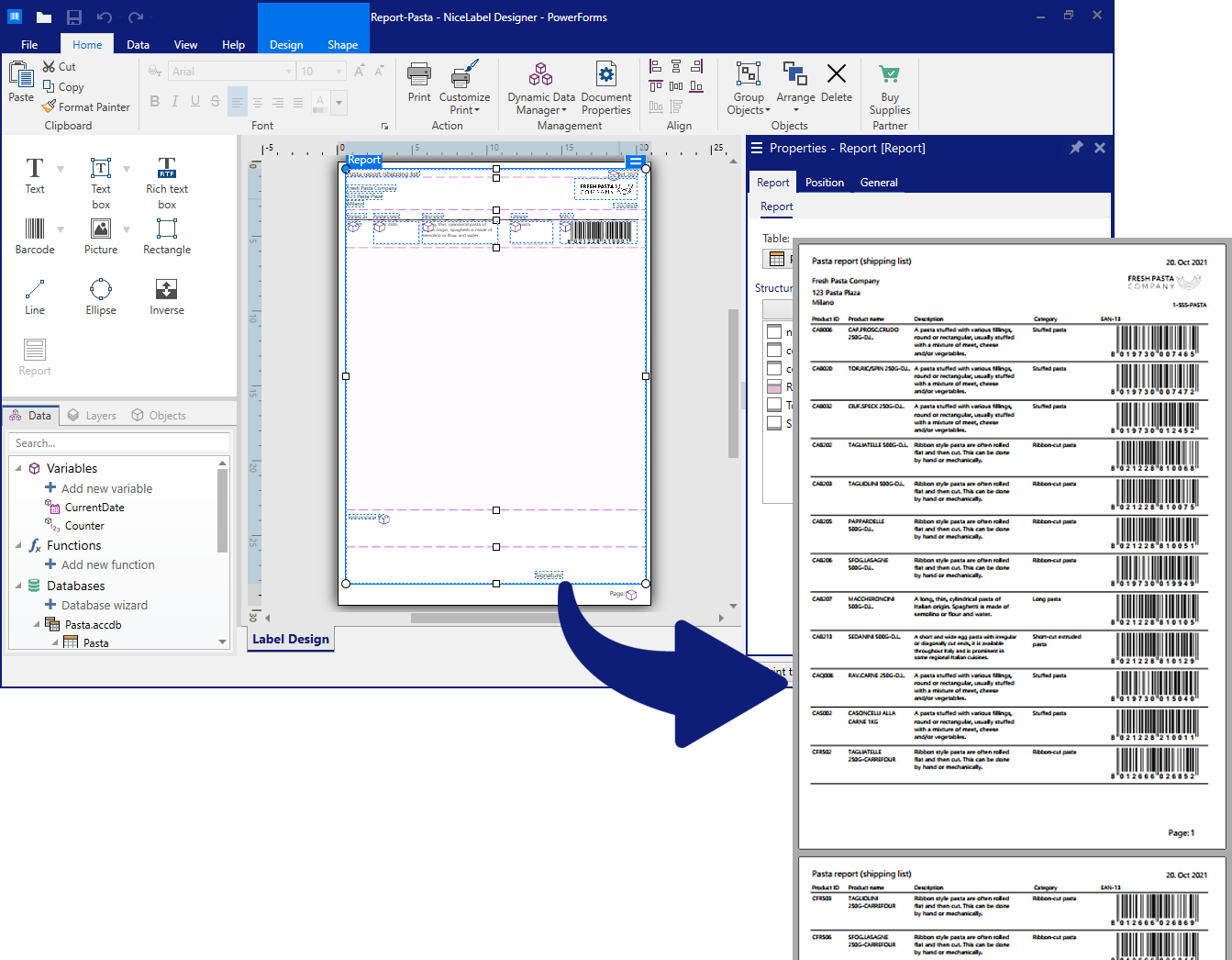This screenshot has height=960, width=1232.
Task: Click Add new variable
Action: pos(106,489)
